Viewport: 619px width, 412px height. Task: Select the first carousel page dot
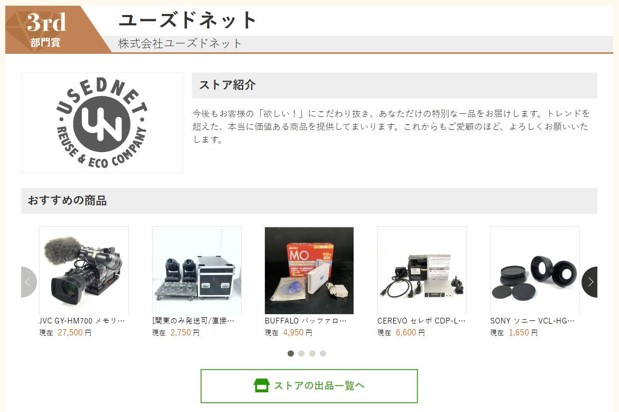tap(291, 353)
